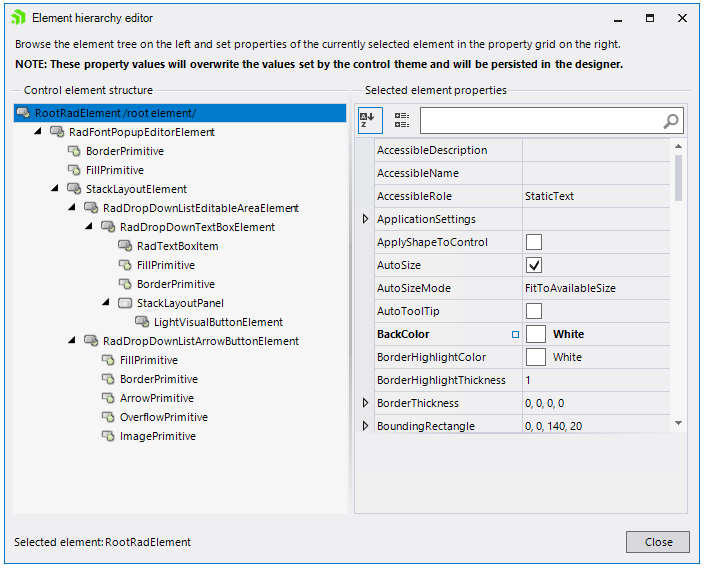Click the StackLayoutPanel node icon
This screenshot has width=705, height=569.
tap(125, 303)
